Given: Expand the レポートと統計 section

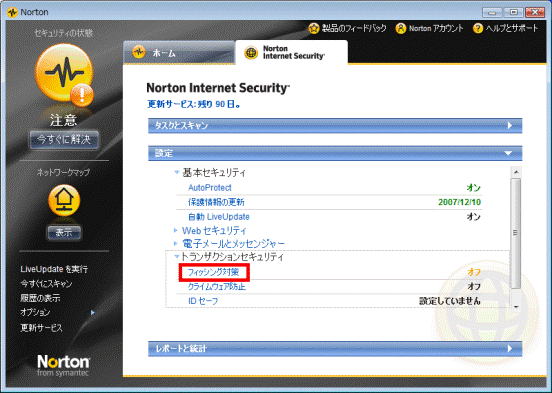Looking at the screenshot, I should coord(335,349).
